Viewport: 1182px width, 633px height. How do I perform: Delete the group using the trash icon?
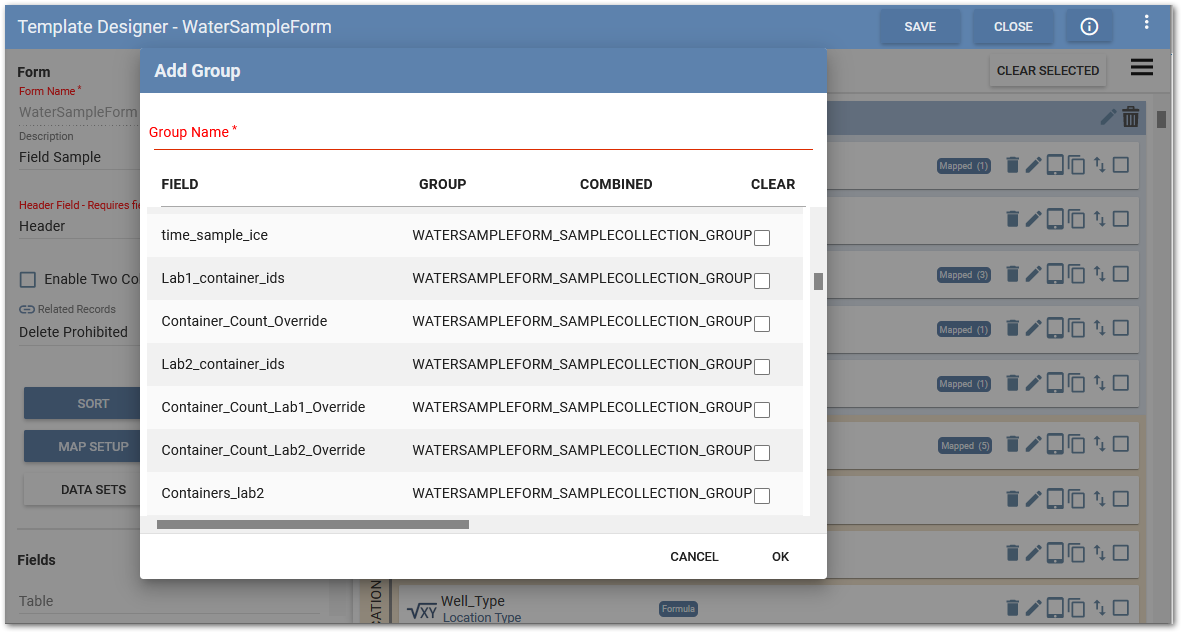click(x=1131, y=117)
